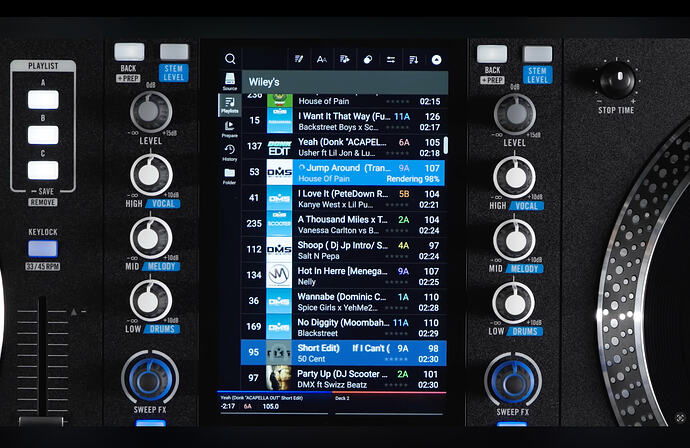
Task: Touch the right High/Vocal knob
Action: click(514, 177)
